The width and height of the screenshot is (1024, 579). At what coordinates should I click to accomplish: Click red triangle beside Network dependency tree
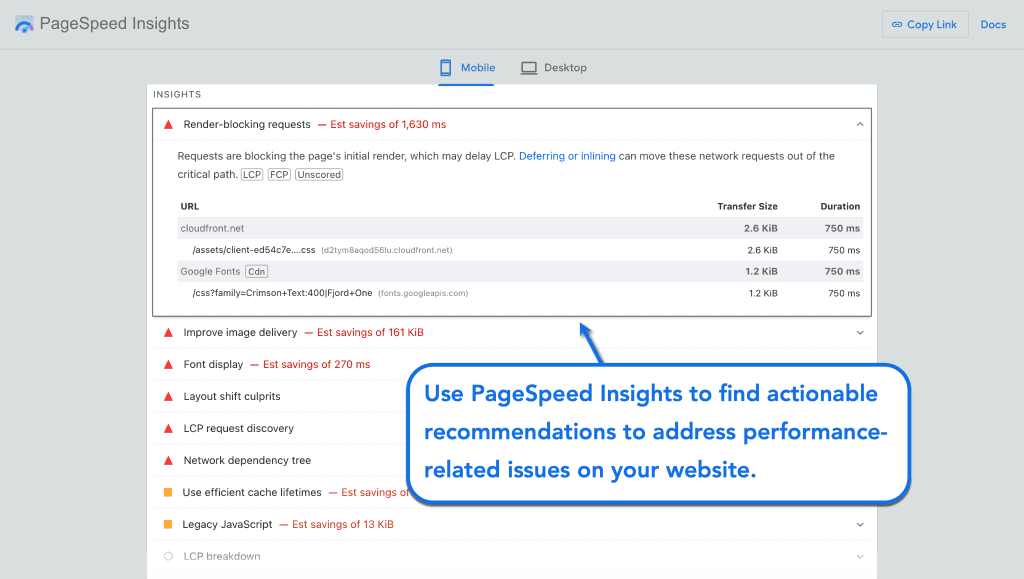pyautogui.click(x=168, y=461)
